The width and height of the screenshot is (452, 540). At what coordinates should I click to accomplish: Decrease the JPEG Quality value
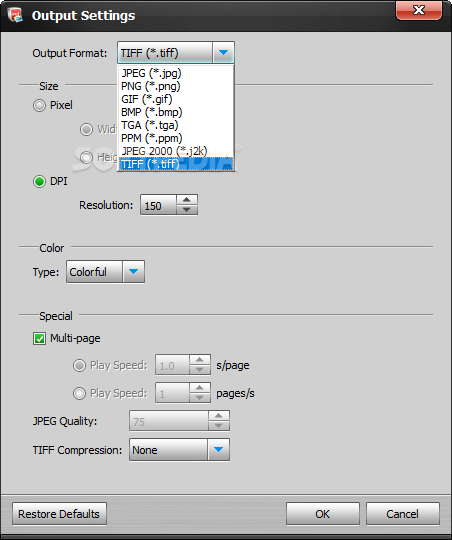219,426
